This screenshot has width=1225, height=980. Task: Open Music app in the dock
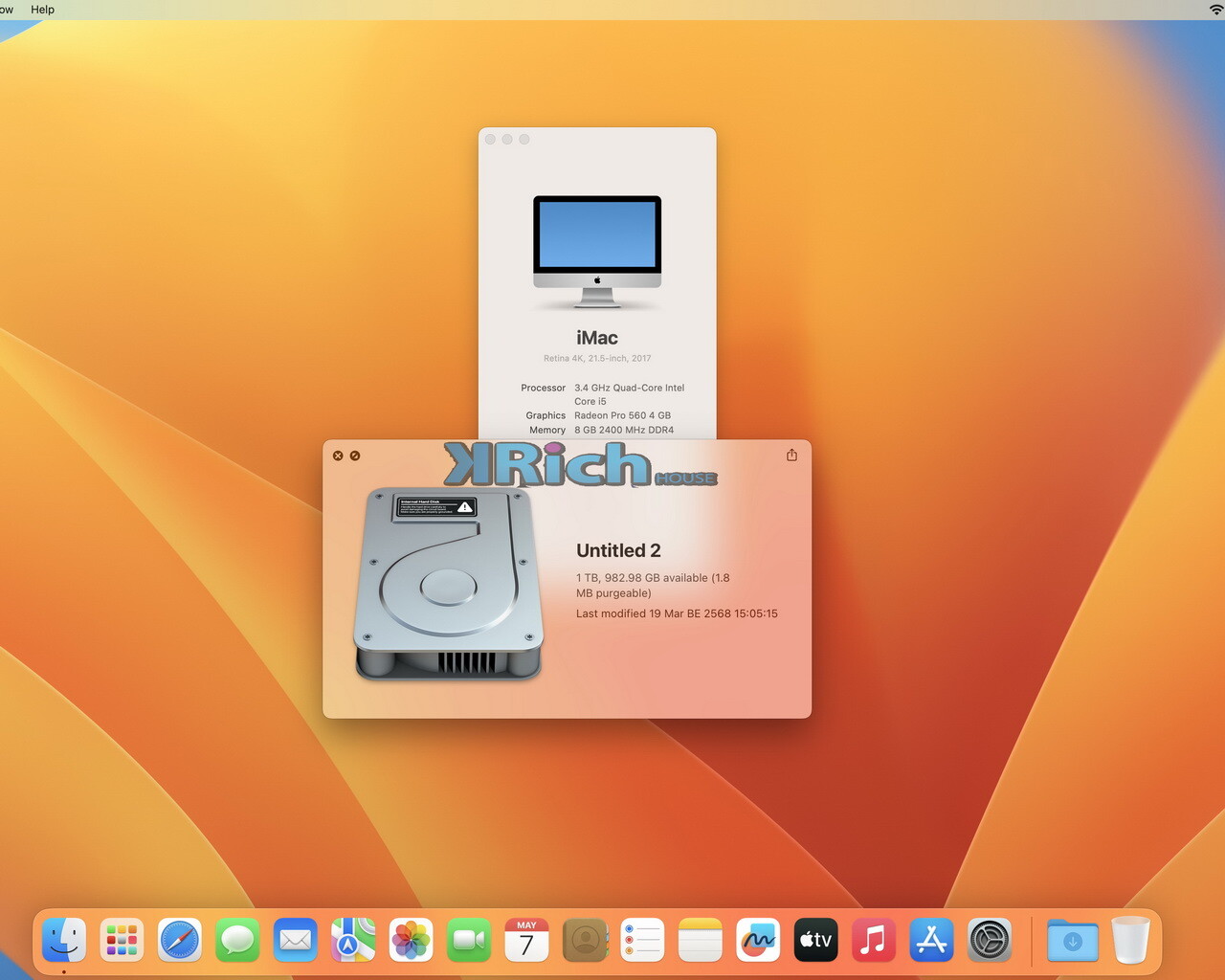click(x=874, y=941)
